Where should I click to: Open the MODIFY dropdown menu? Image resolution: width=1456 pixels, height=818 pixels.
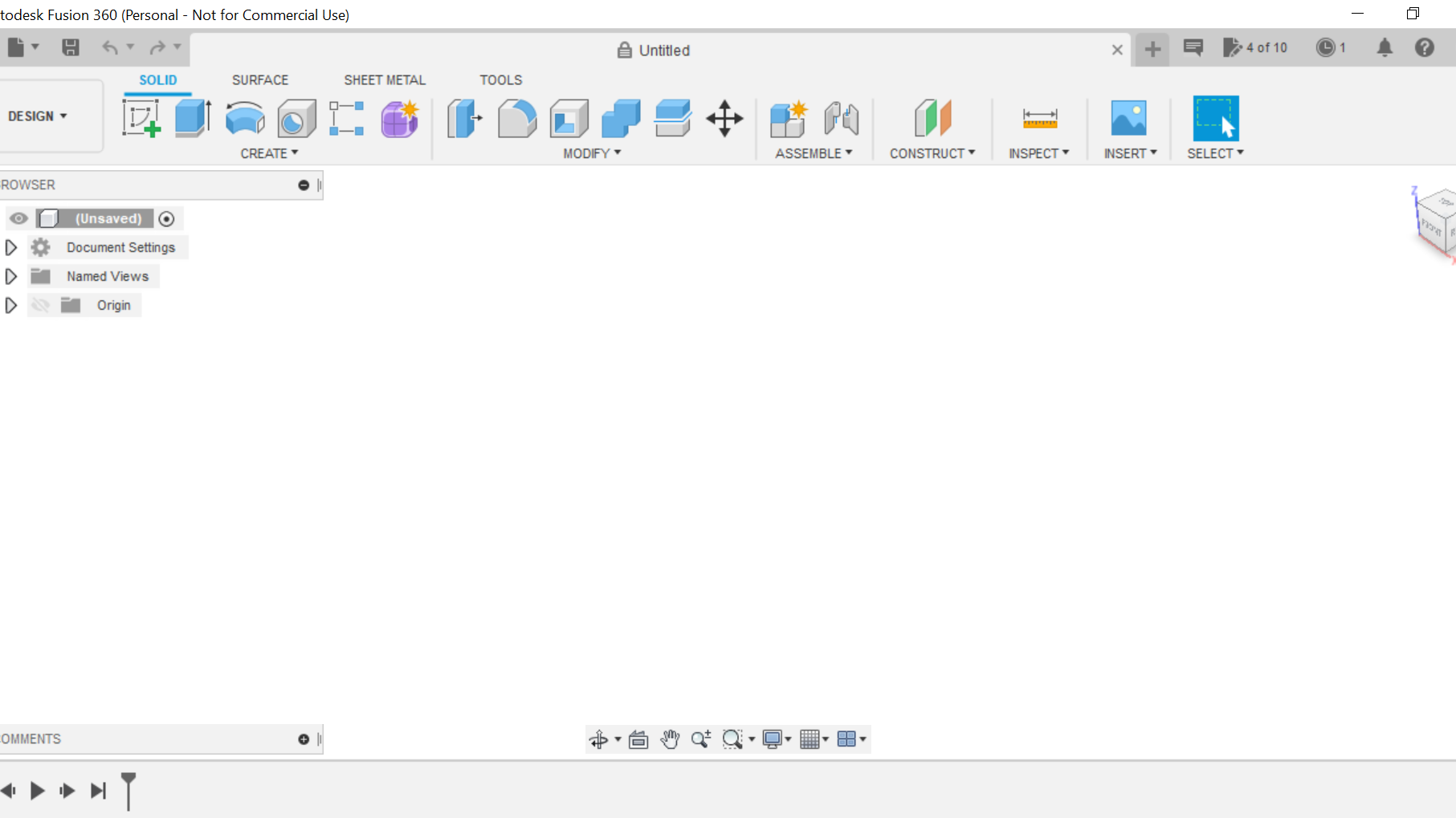pos(592,153)
